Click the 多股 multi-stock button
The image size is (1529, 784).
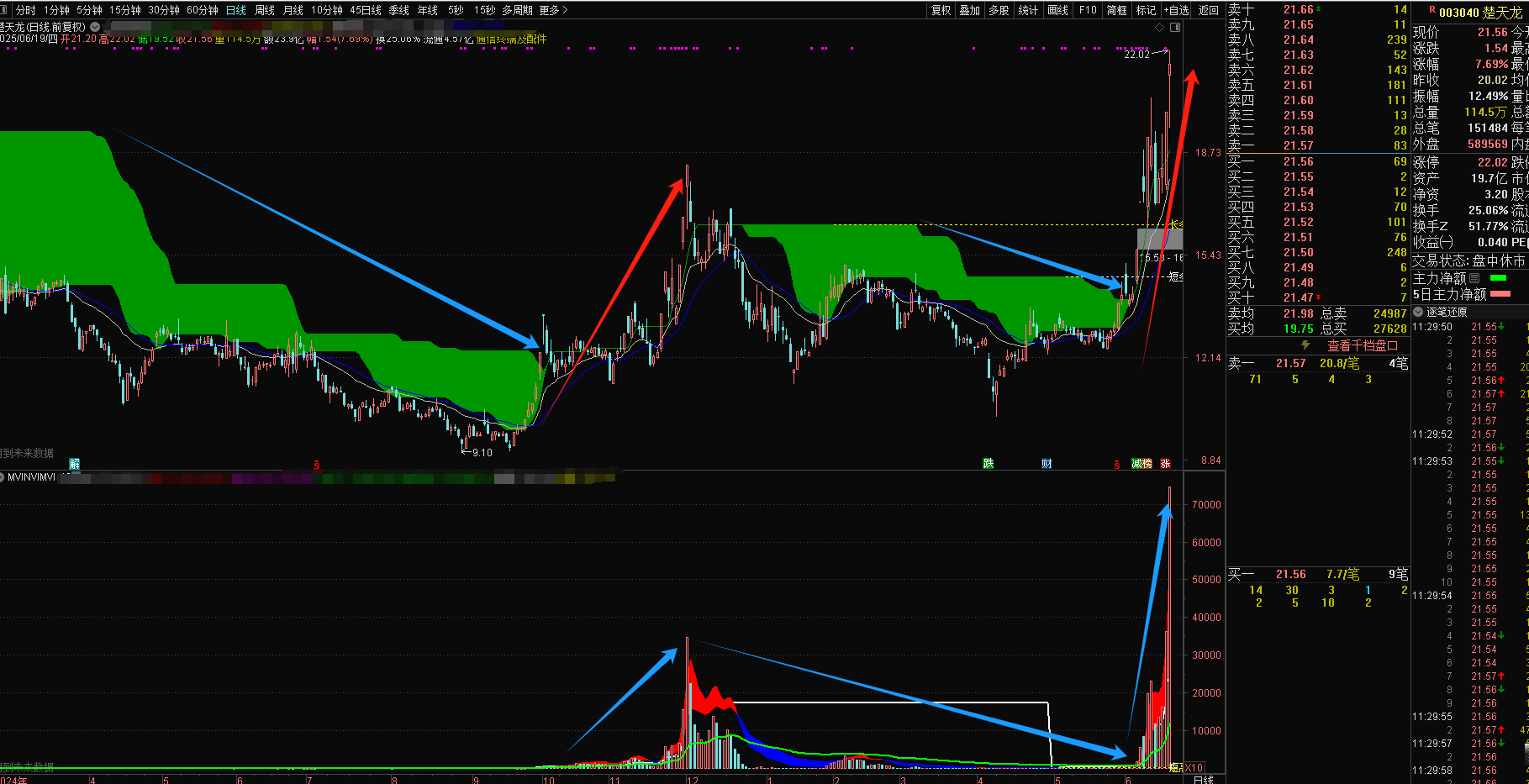[999, 10]
